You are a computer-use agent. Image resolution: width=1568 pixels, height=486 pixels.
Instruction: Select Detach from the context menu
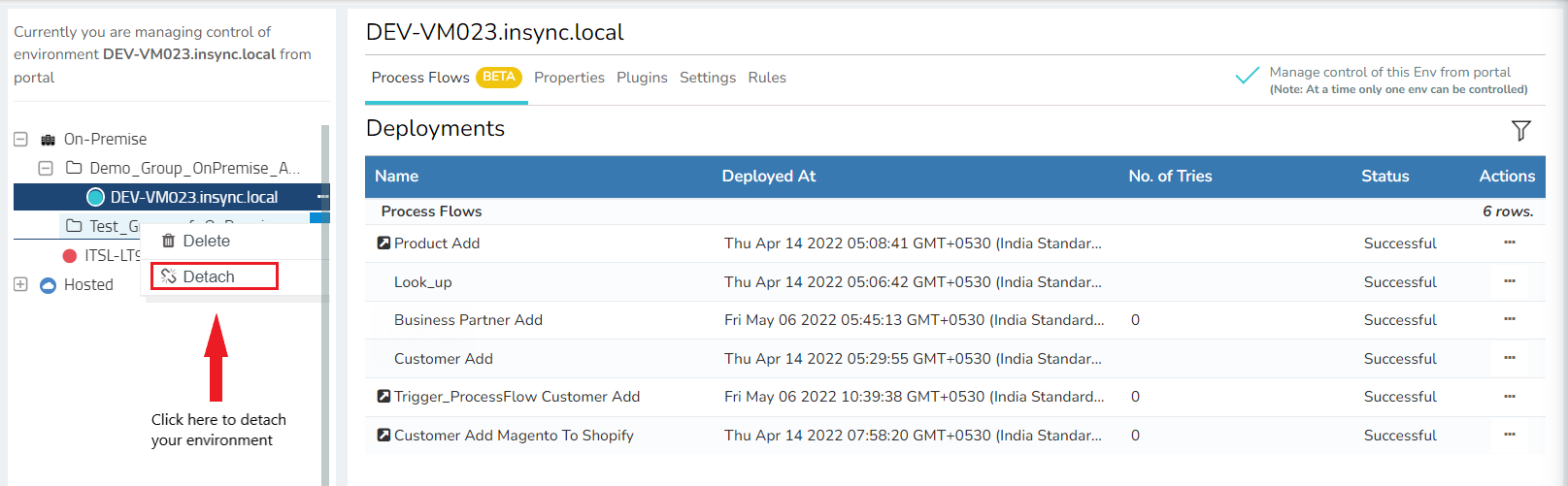click(x=209, y=276)
